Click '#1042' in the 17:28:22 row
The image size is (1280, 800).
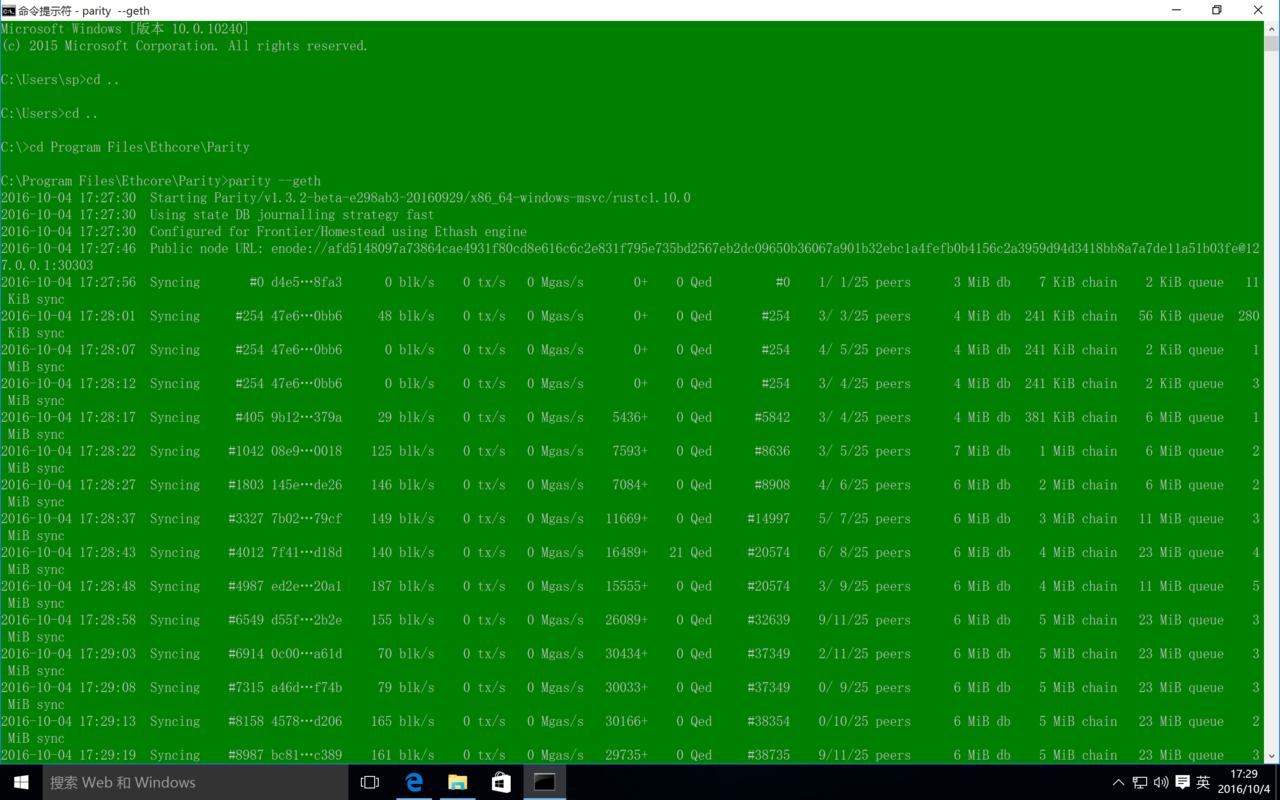(x=246, y=452)
